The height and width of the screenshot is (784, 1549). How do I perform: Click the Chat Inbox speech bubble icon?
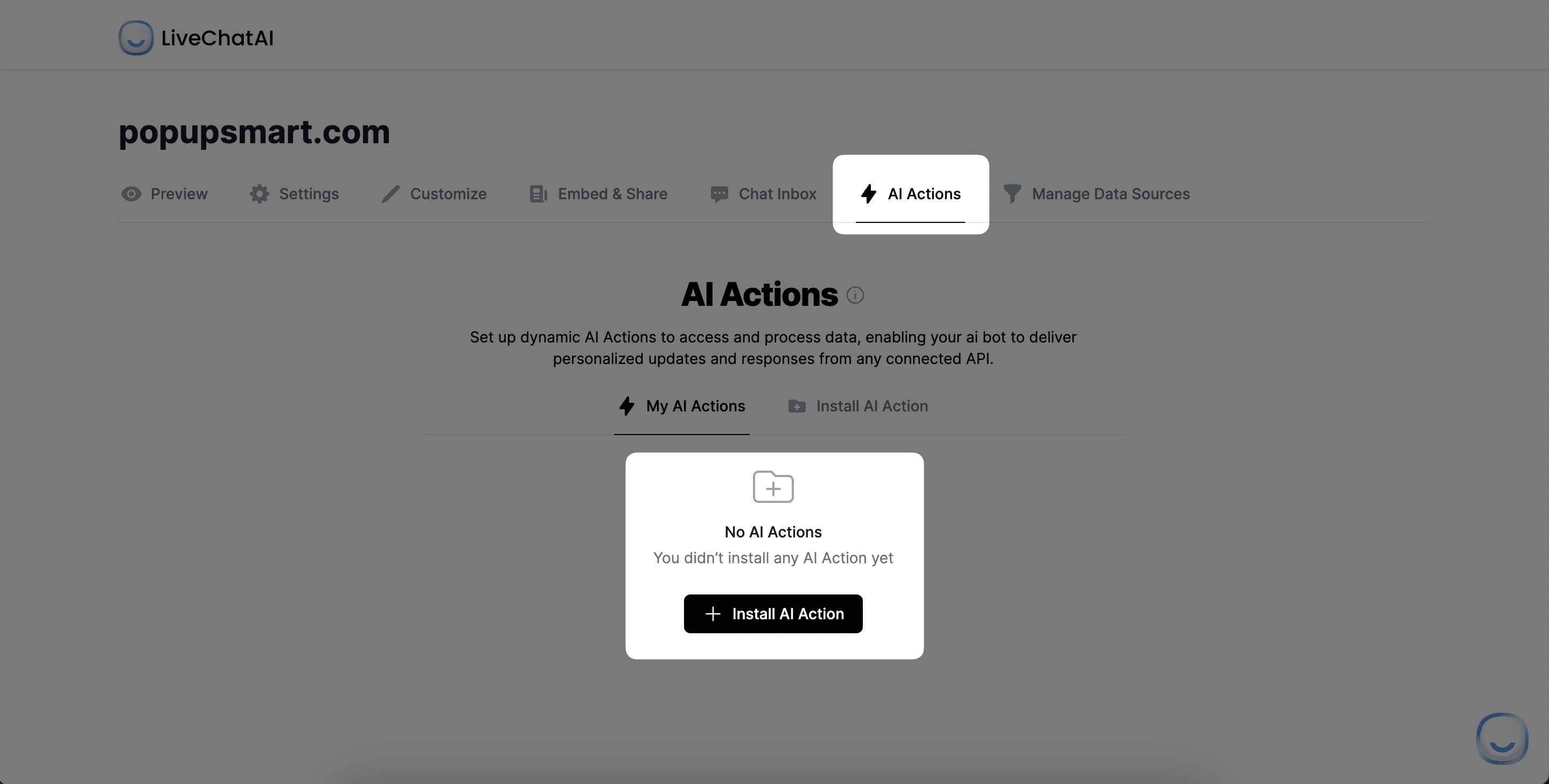(718, 194)
